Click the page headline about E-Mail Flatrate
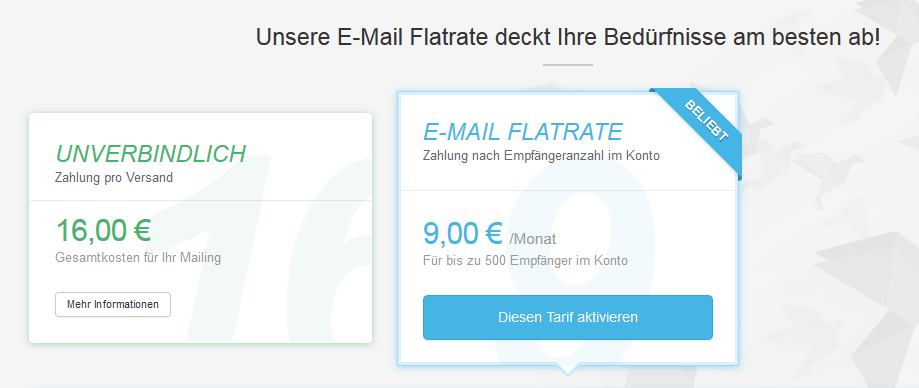This screenshot has width=919, height=388. coord(568,37)
